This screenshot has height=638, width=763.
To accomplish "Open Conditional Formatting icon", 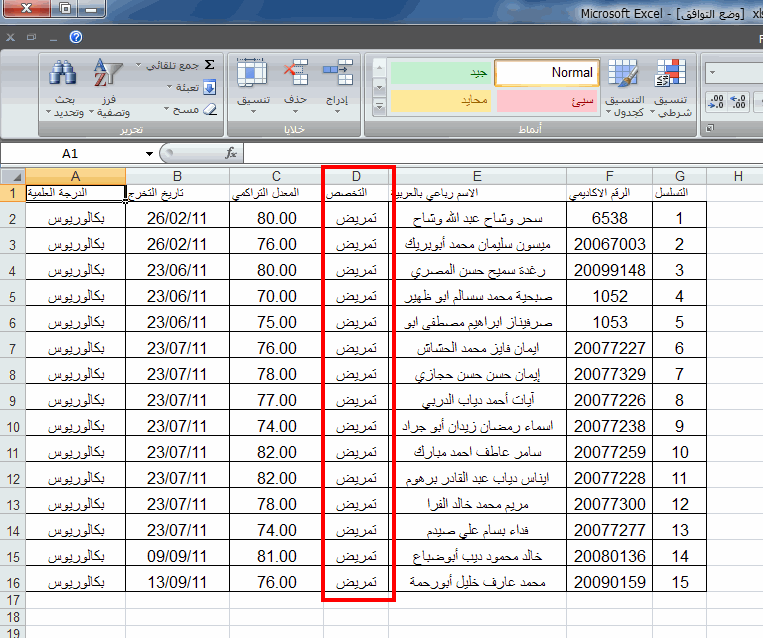I will [x=671, y=73].
